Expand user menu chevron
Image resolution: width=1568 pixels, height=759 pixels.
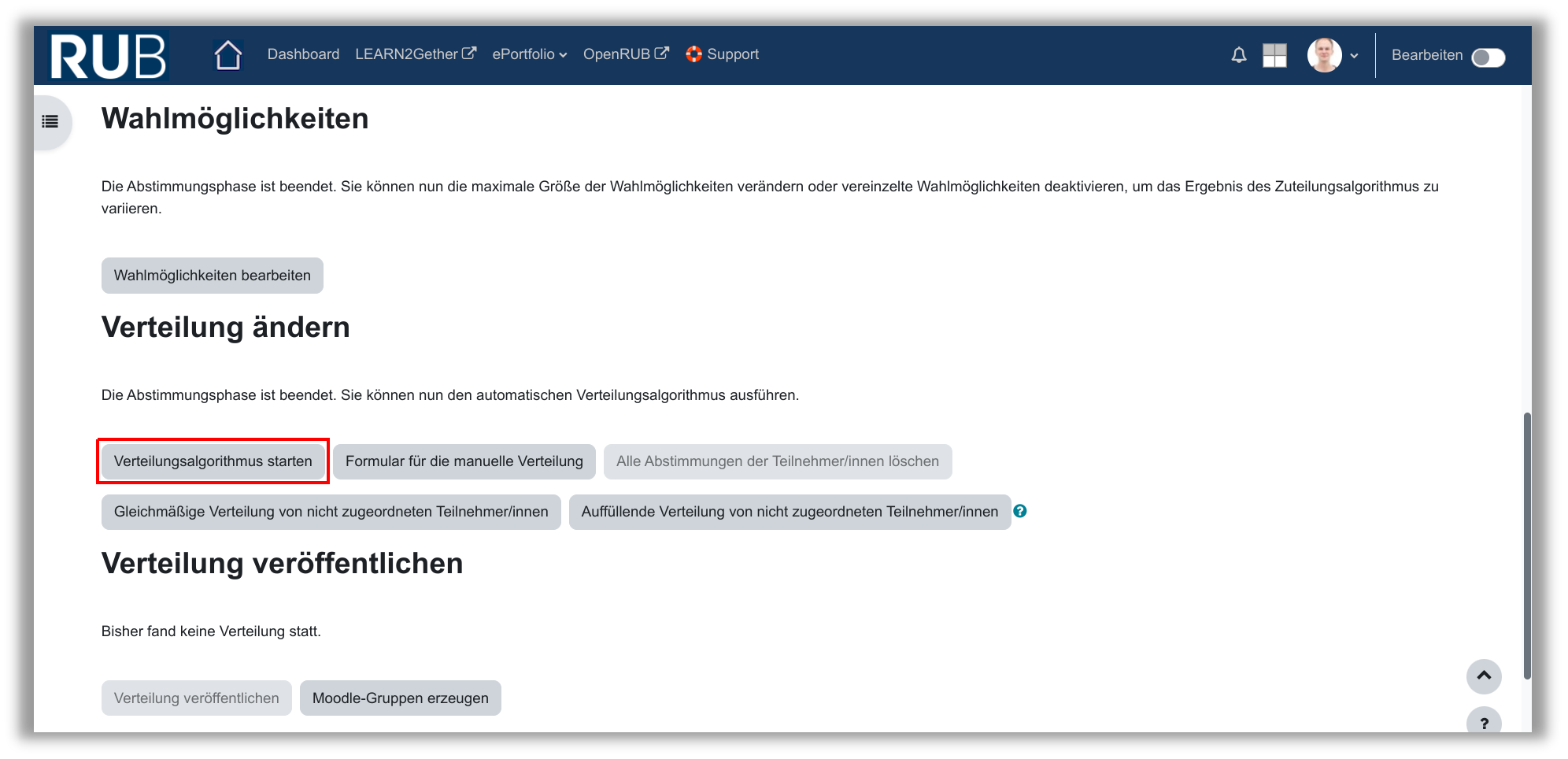point(1354,56)
